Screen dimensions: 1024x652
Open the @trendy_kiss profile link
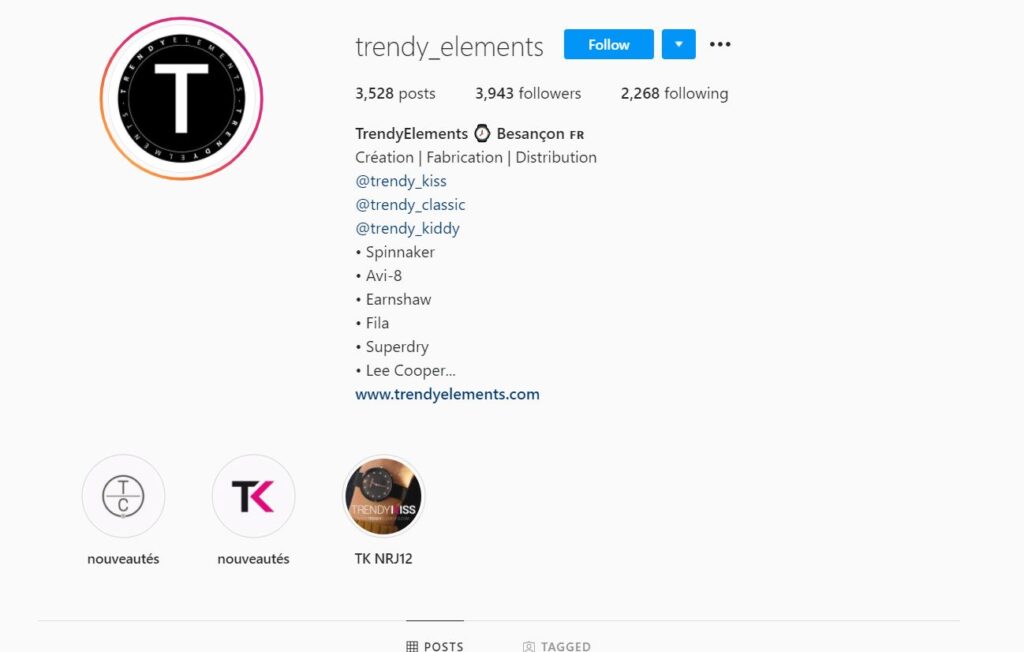click(401, 181)
